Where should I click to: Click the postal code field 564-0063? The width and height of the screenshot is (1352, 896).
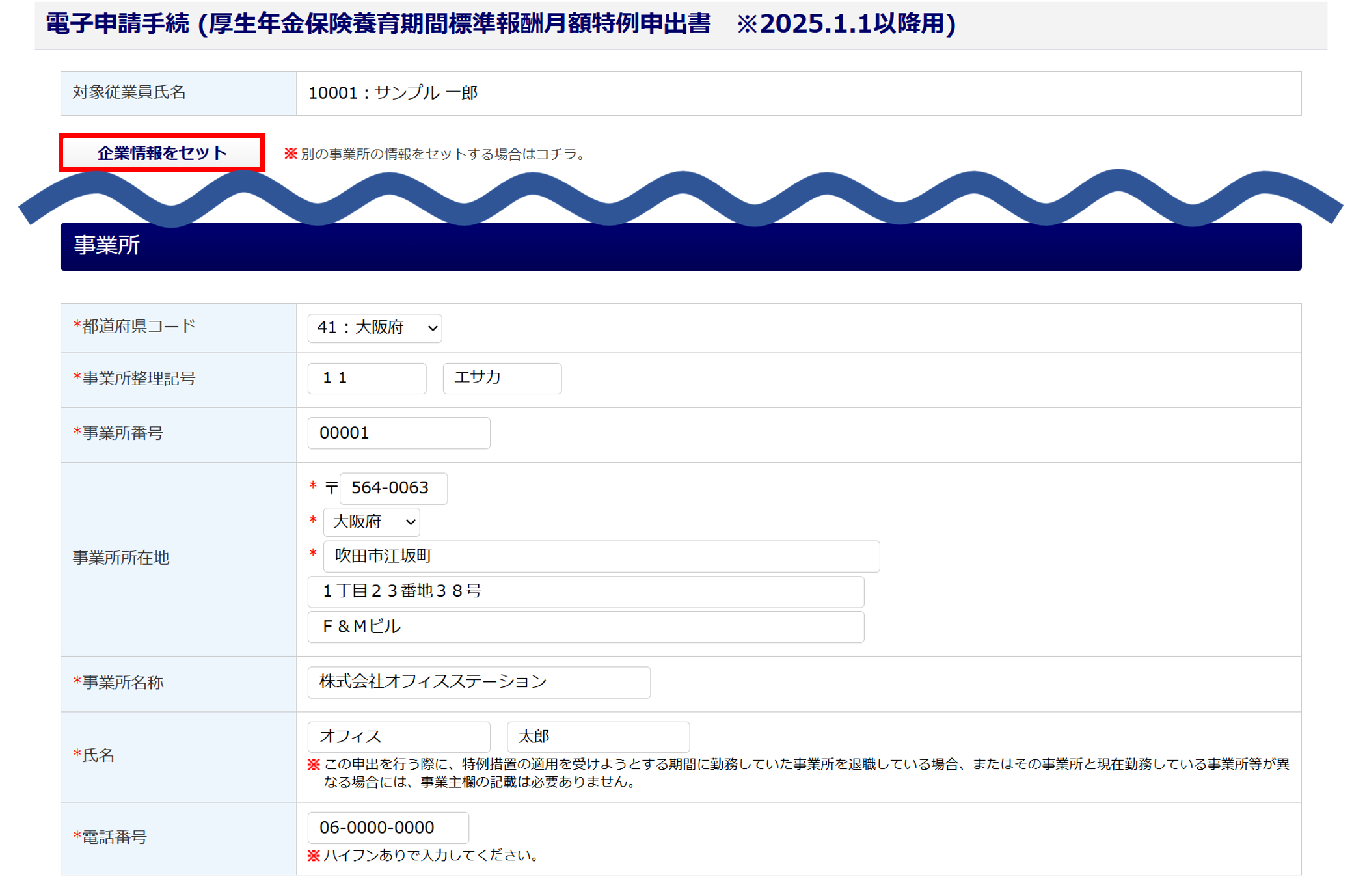coord(393,488)
